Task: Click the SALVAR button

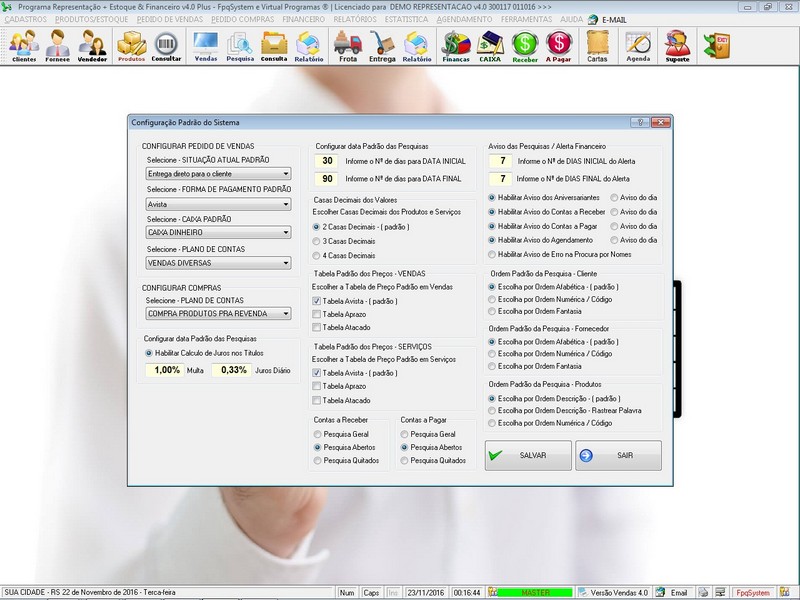Action: 528,455
